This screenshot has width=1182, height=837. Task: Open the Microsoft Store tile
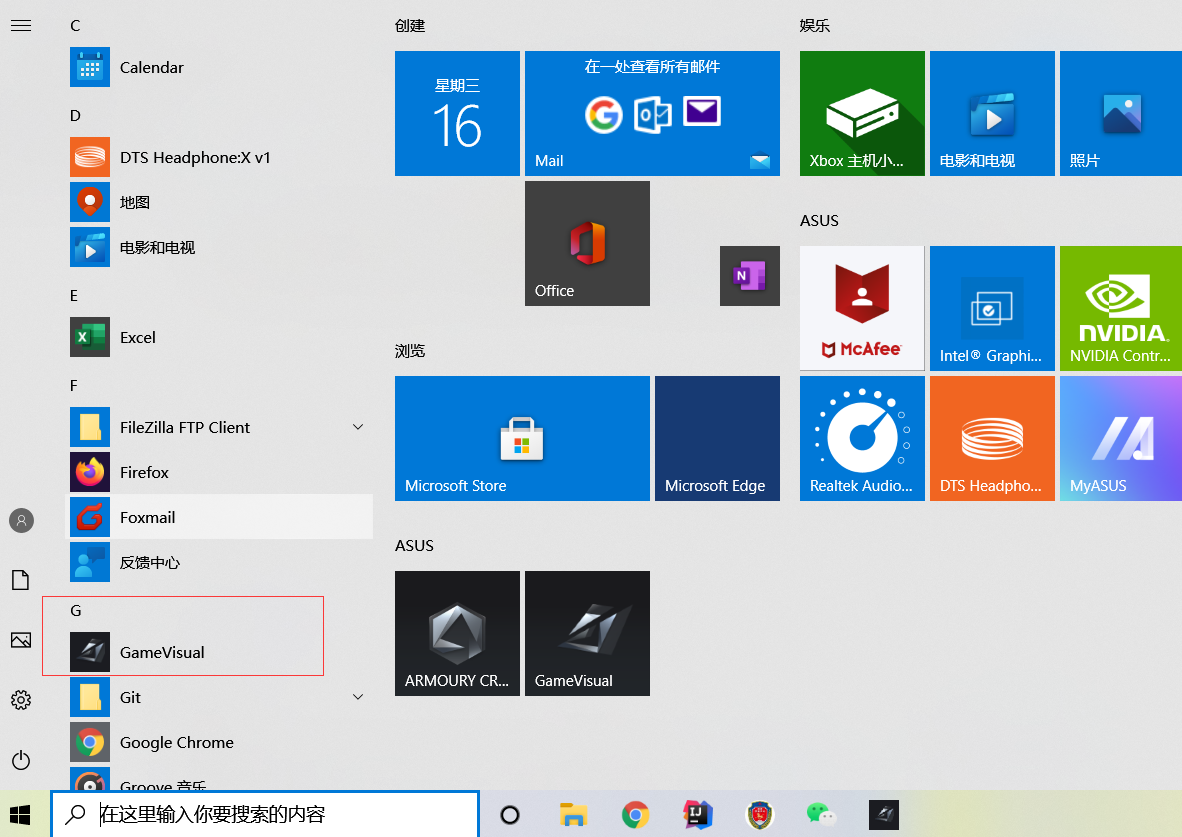point(522,438)
